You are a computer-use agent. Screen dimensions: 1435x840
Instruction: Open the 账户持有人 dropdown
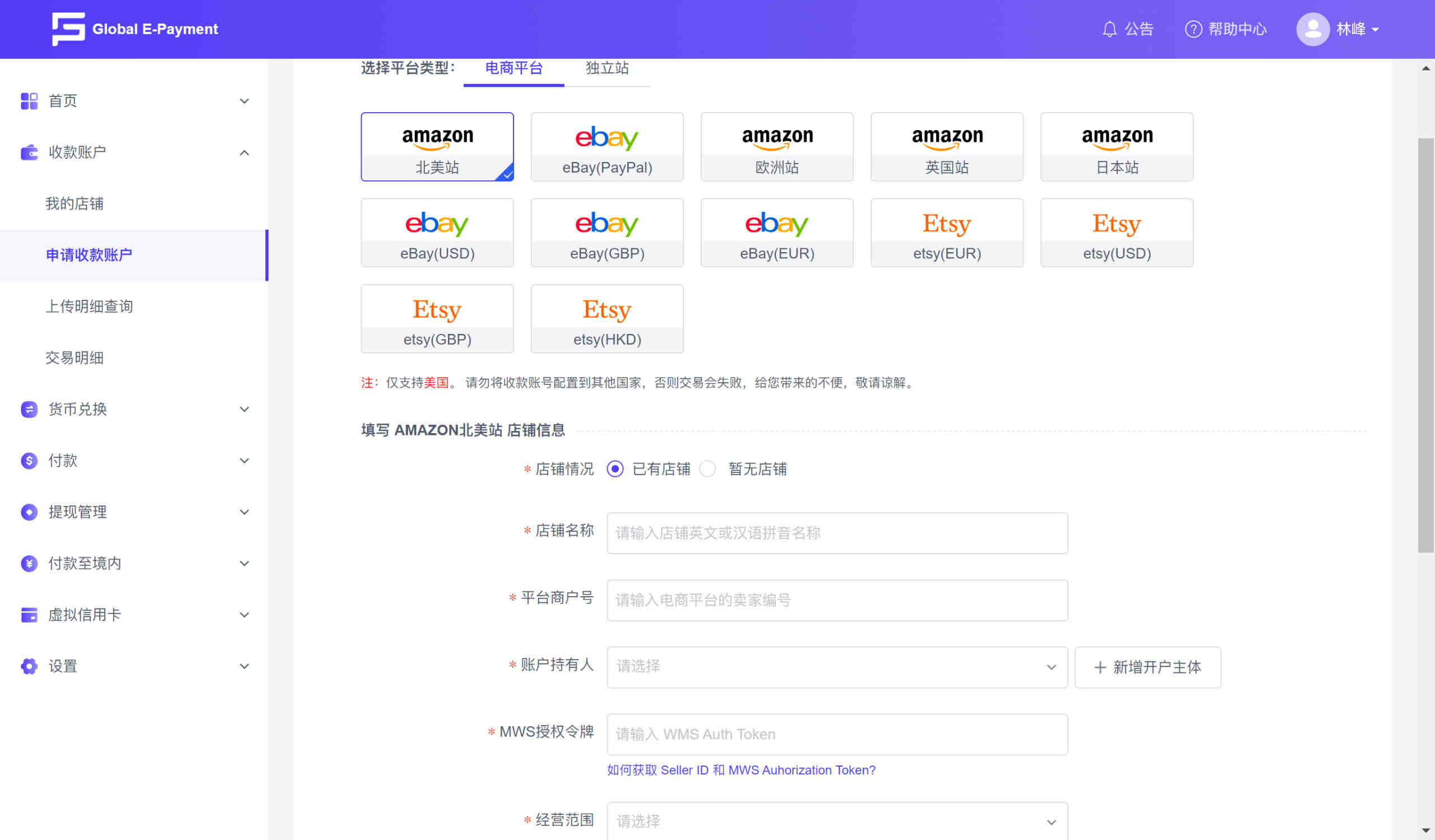[836, 667]
